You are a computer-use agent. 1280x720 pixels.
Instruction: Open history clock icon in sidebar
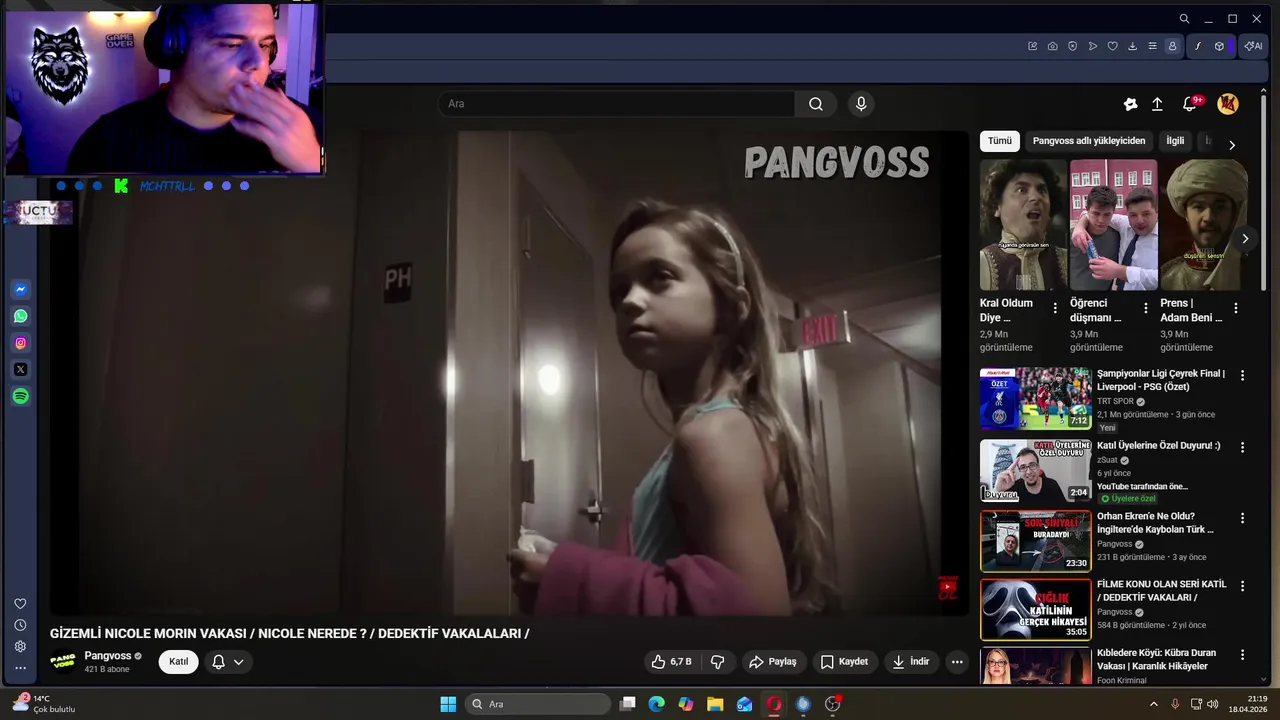20,625
